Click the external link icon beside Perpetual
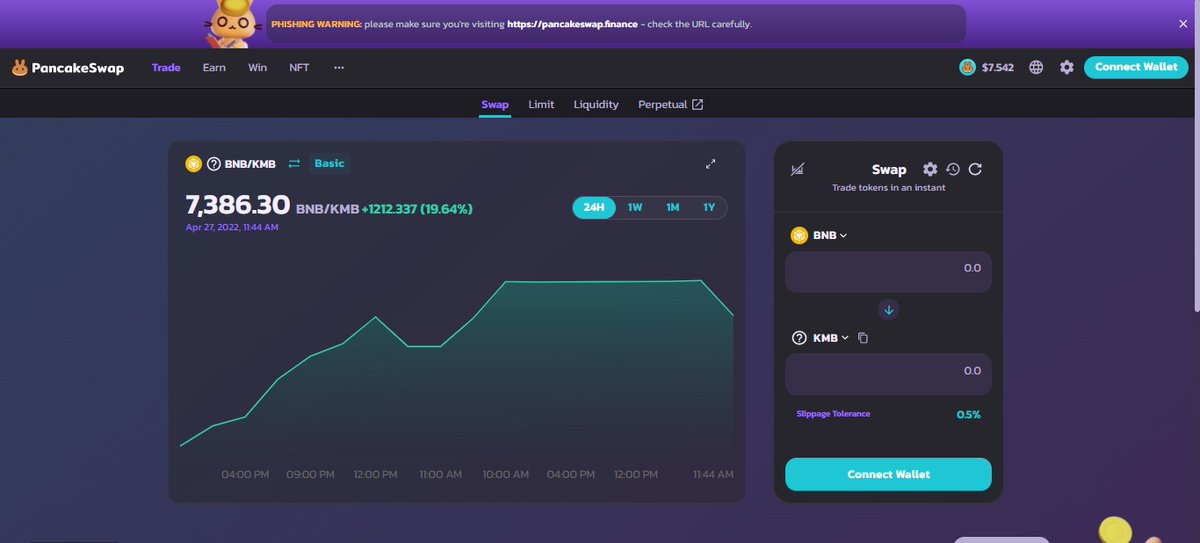The width and height of the screenshot is (1200, 543). coord(698,104)
